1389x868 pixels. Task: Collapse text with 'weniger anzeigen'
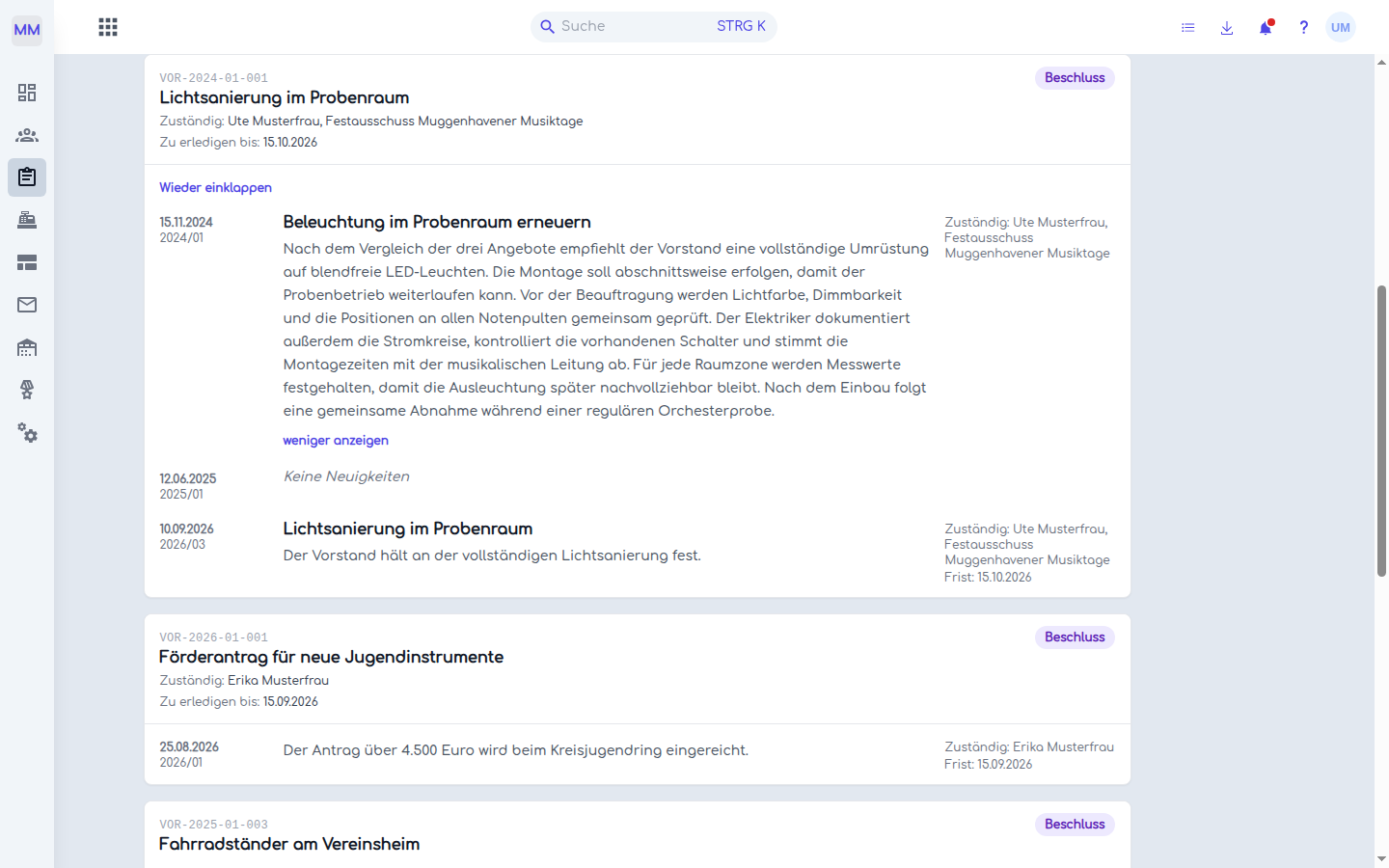336,440
